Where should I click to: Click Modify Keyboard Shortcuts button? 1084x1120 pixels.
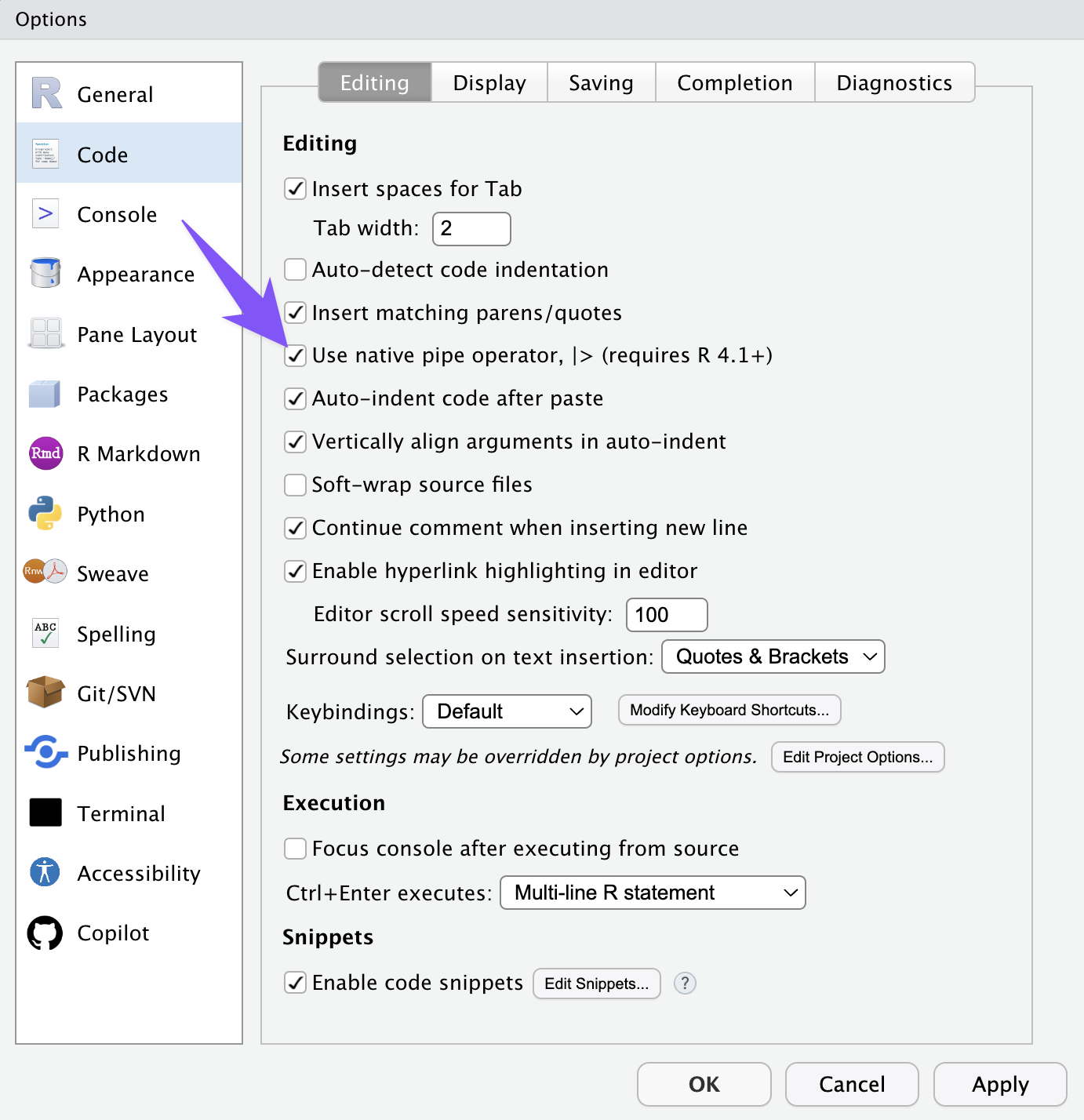(729, 711)
